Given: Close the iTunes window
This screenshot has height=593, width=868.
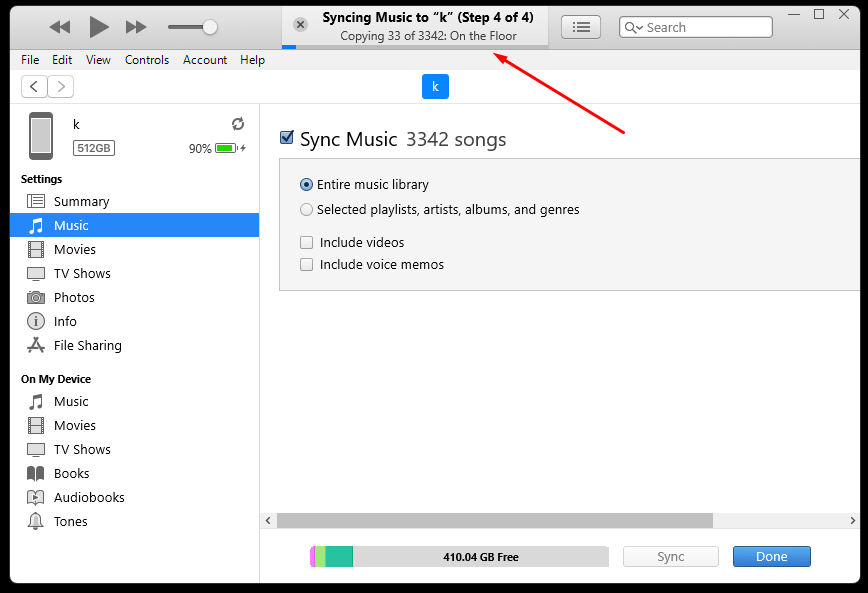Looking at the screenshot, I should pyautogui.click(x=844, y=14).
